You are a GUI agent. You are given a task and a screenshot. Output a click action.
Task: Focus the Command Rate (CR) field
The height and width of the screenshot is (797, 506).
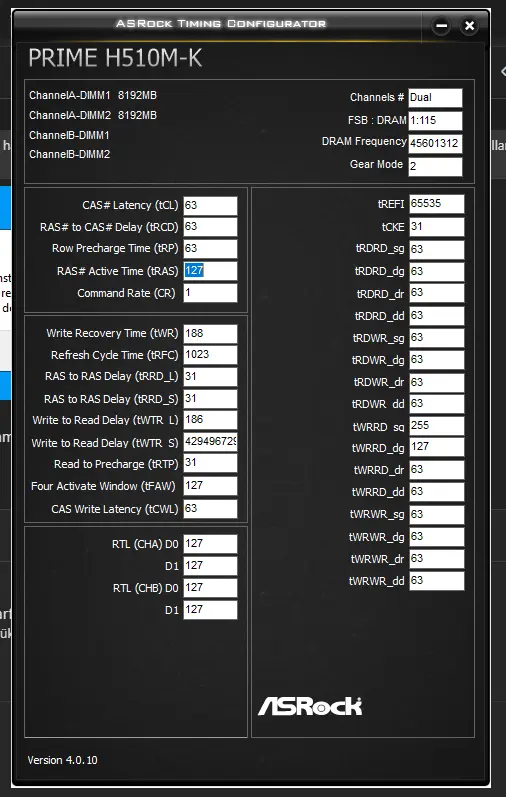[x=210, y=293]
